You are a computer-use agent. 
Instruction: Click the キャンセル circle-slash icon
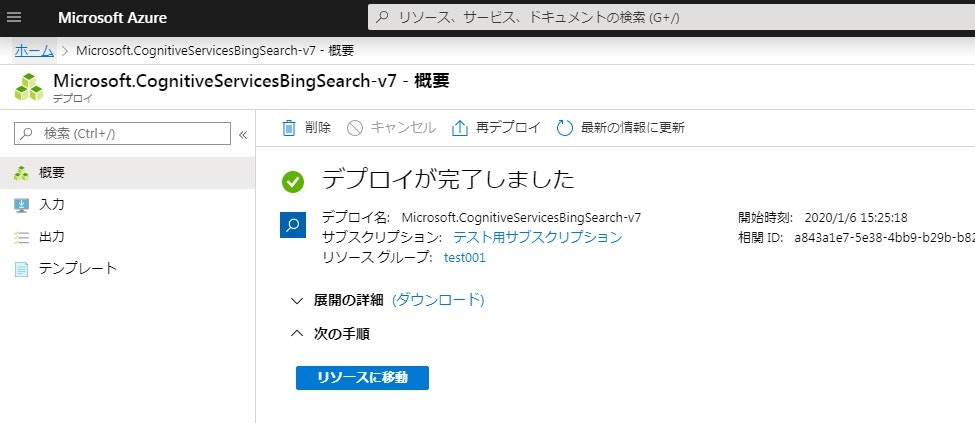coord(354,128)
